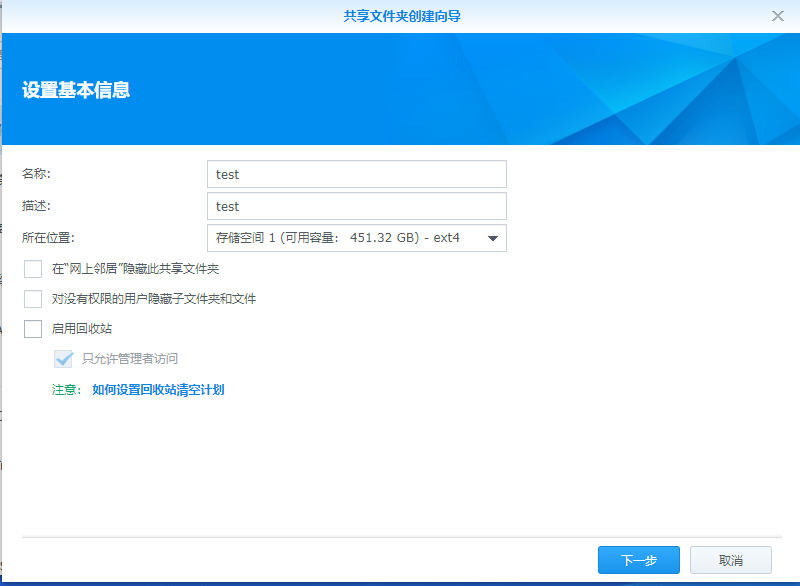Click 取消 to cancel folder creation

click(729, 560)
